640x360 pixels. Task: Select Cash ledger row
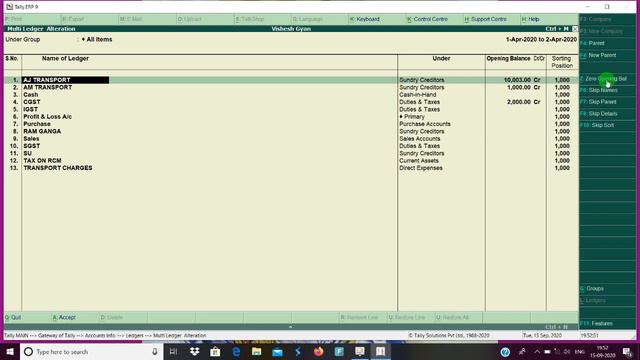31,95
